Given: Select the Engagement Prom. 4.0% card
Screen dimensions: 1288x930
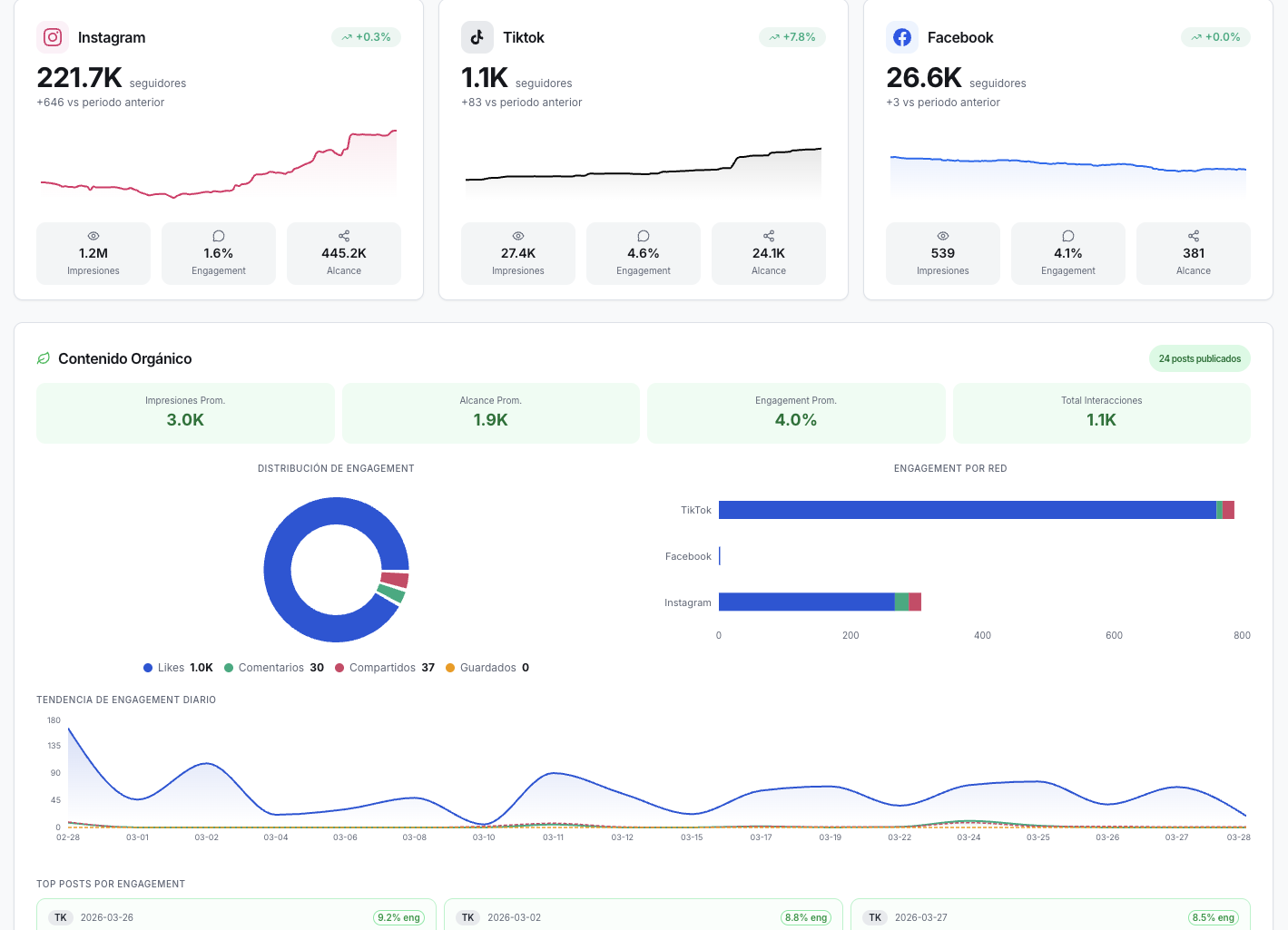Looking at the screenshot, I should 796,413.
